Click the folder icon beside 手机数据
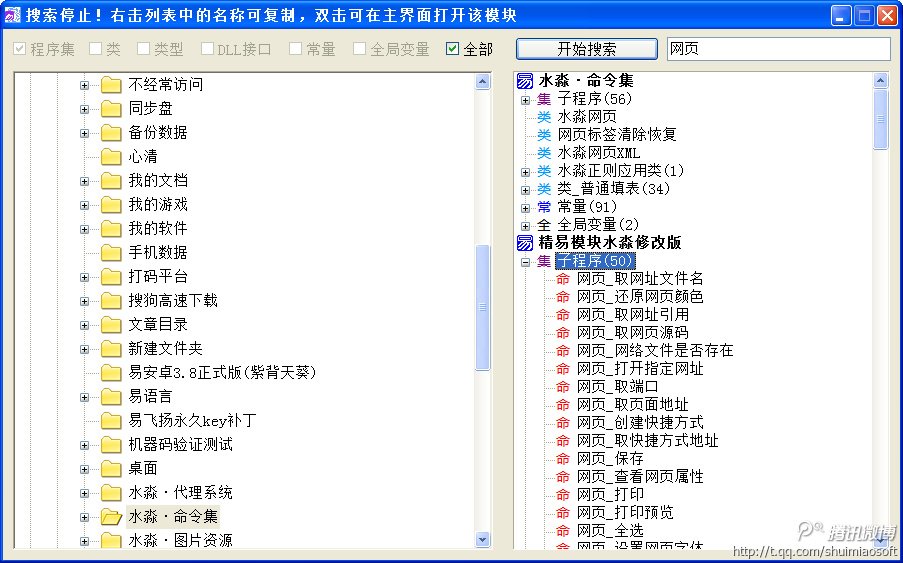 111,253
